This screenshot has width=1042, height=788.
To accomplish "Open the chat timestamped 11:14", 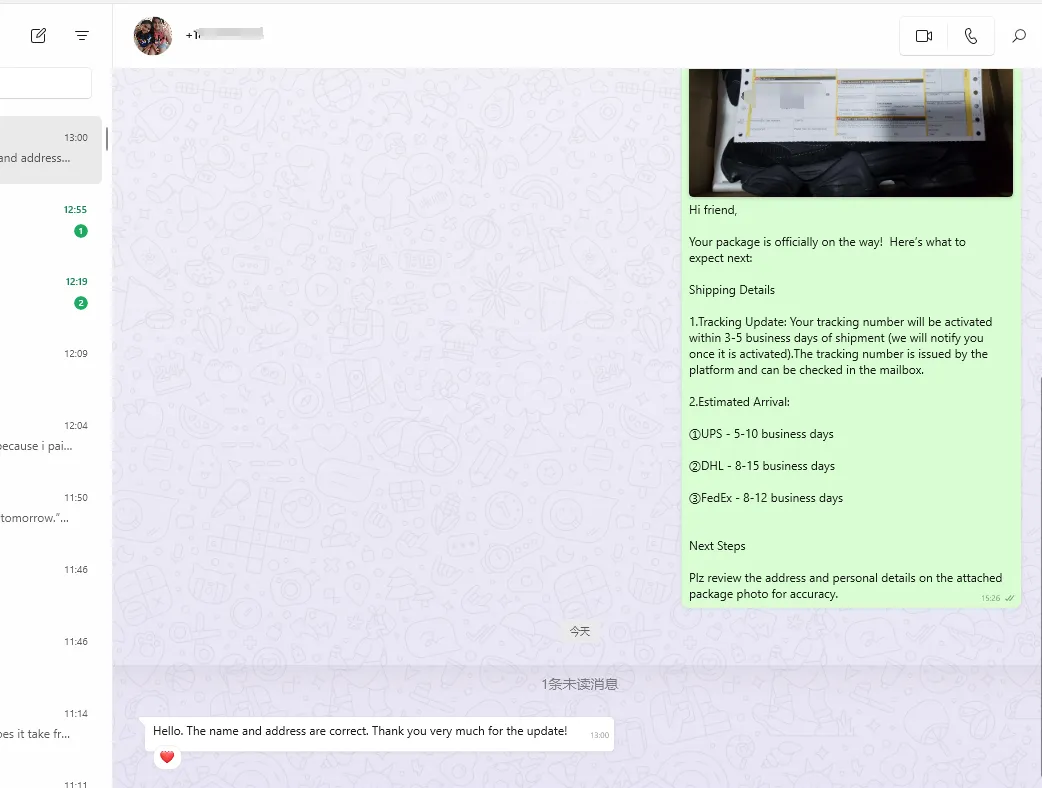I will pos(51,725).
